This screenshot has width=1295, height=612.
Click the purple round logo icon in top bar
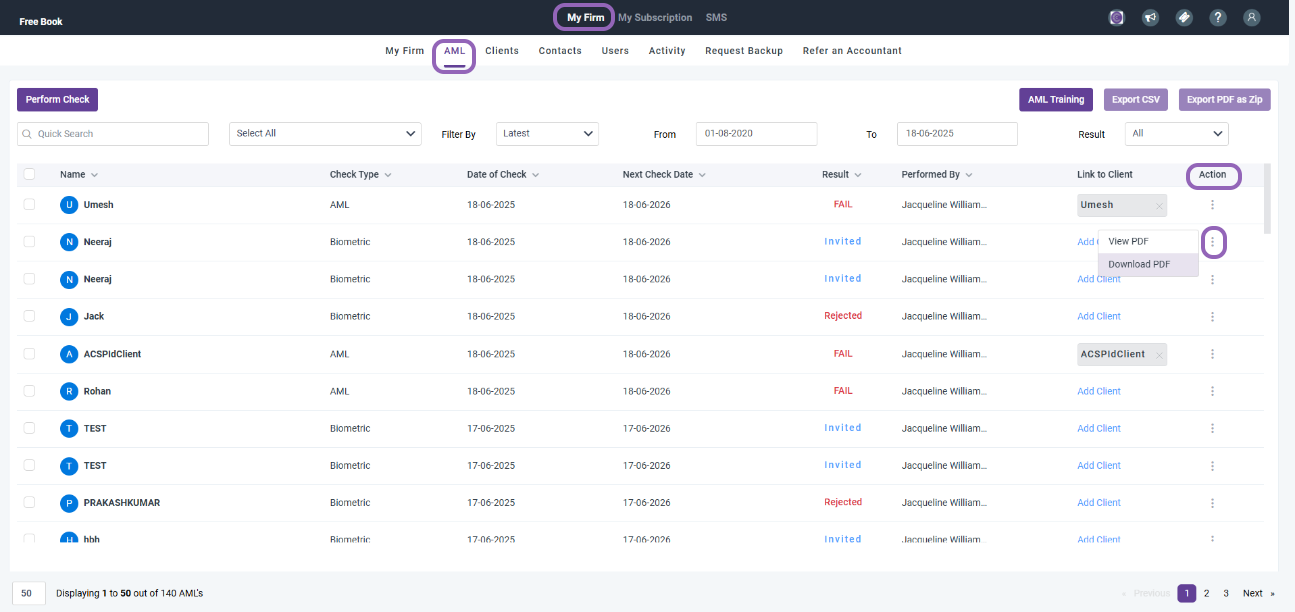click(x=1117, y=18)
